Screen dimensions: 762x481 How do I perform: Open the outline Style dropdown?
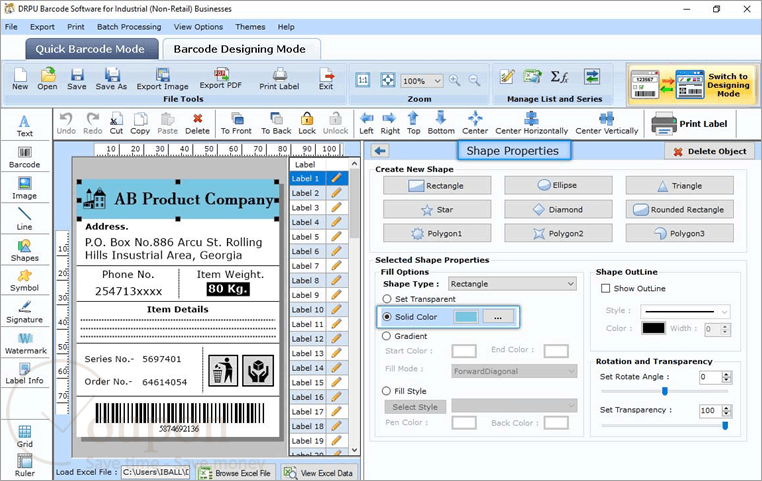[x=685, y=311]
